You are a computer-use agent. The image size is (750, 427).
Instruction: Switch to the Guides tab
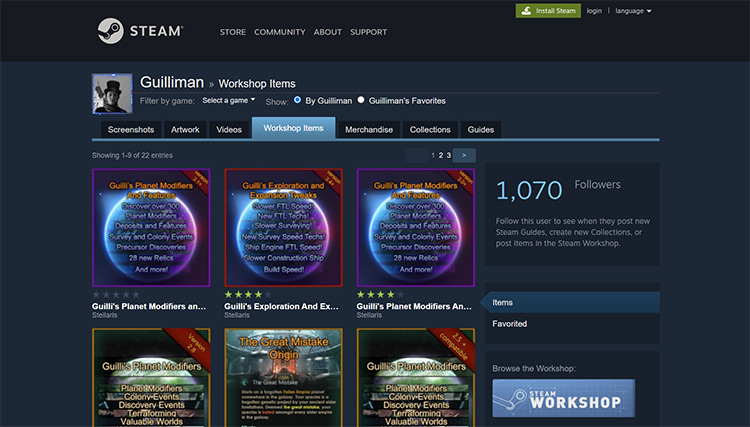tap(481, 130)
